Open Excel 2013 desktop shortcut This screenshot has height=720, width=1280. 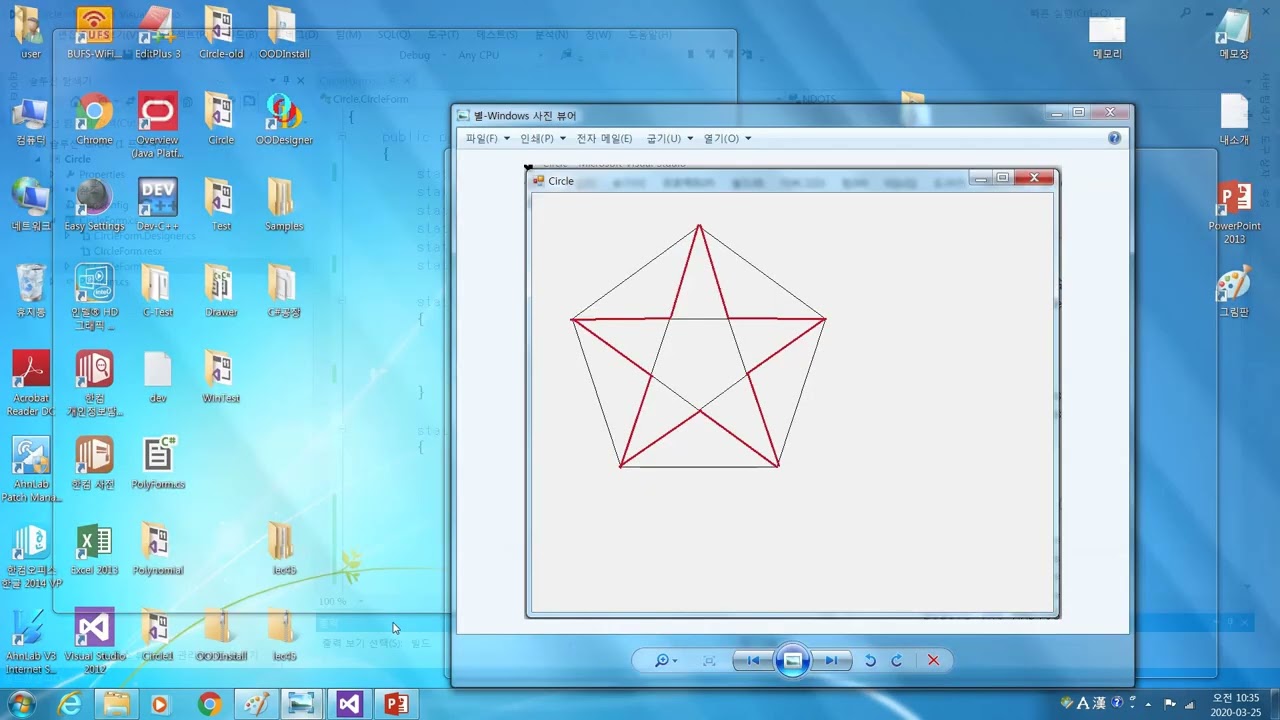coord(94,550)
